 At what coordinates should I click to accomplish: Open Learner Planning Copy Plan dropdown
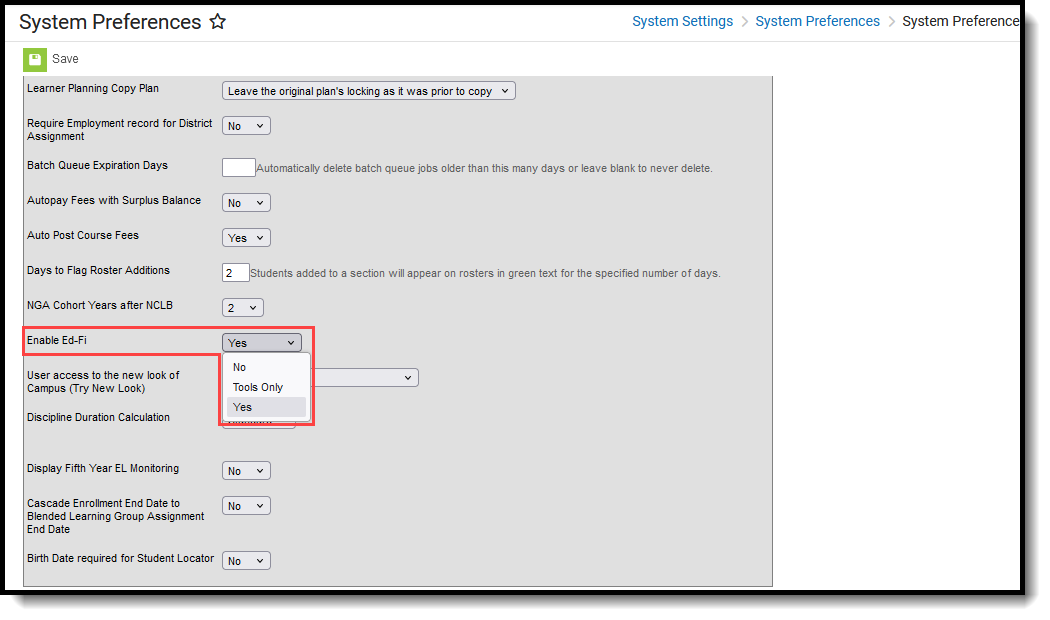coord(369,91)
